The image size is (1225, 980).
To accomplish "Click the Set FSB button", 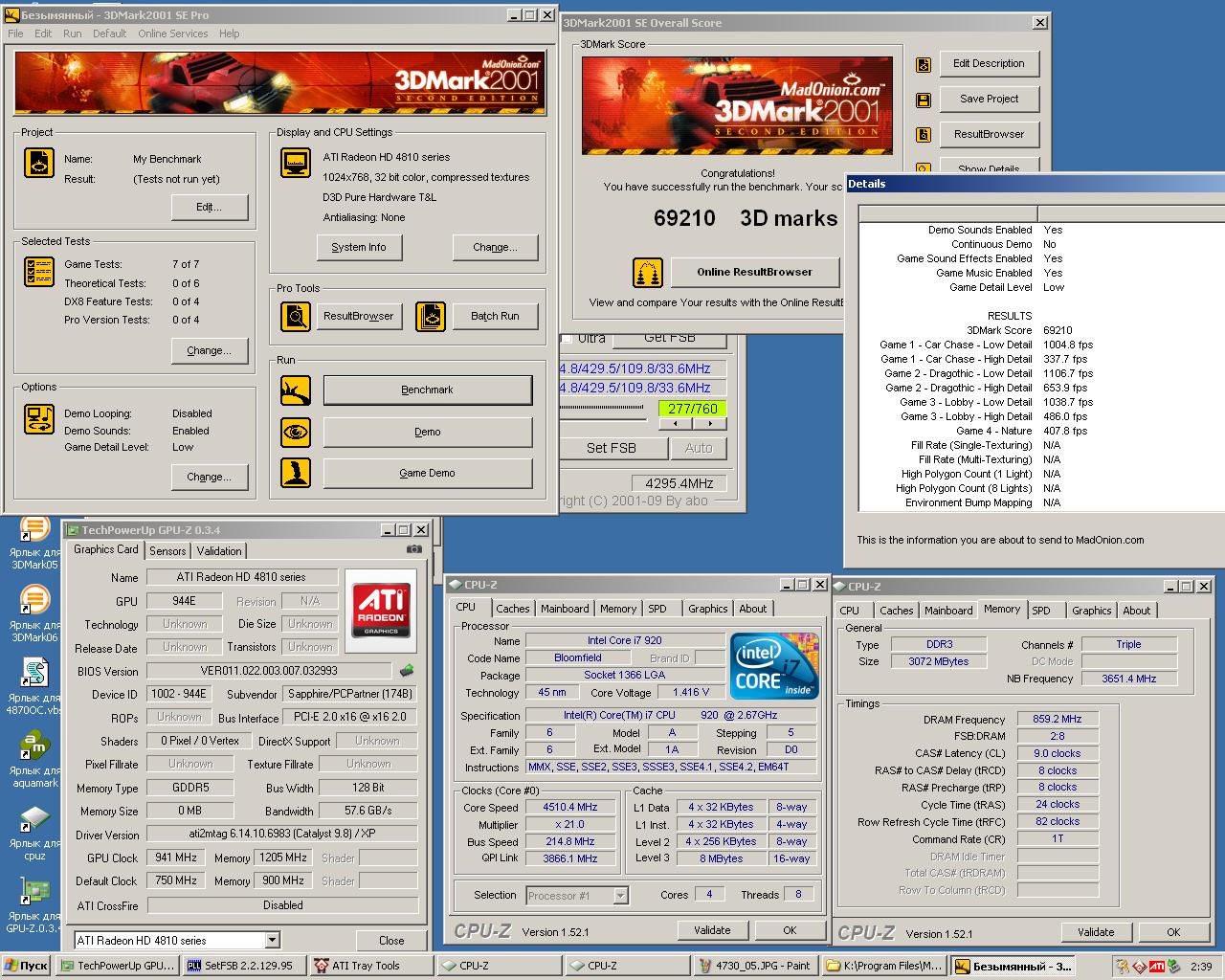I will pyautogui.click(x=612, y=448).
